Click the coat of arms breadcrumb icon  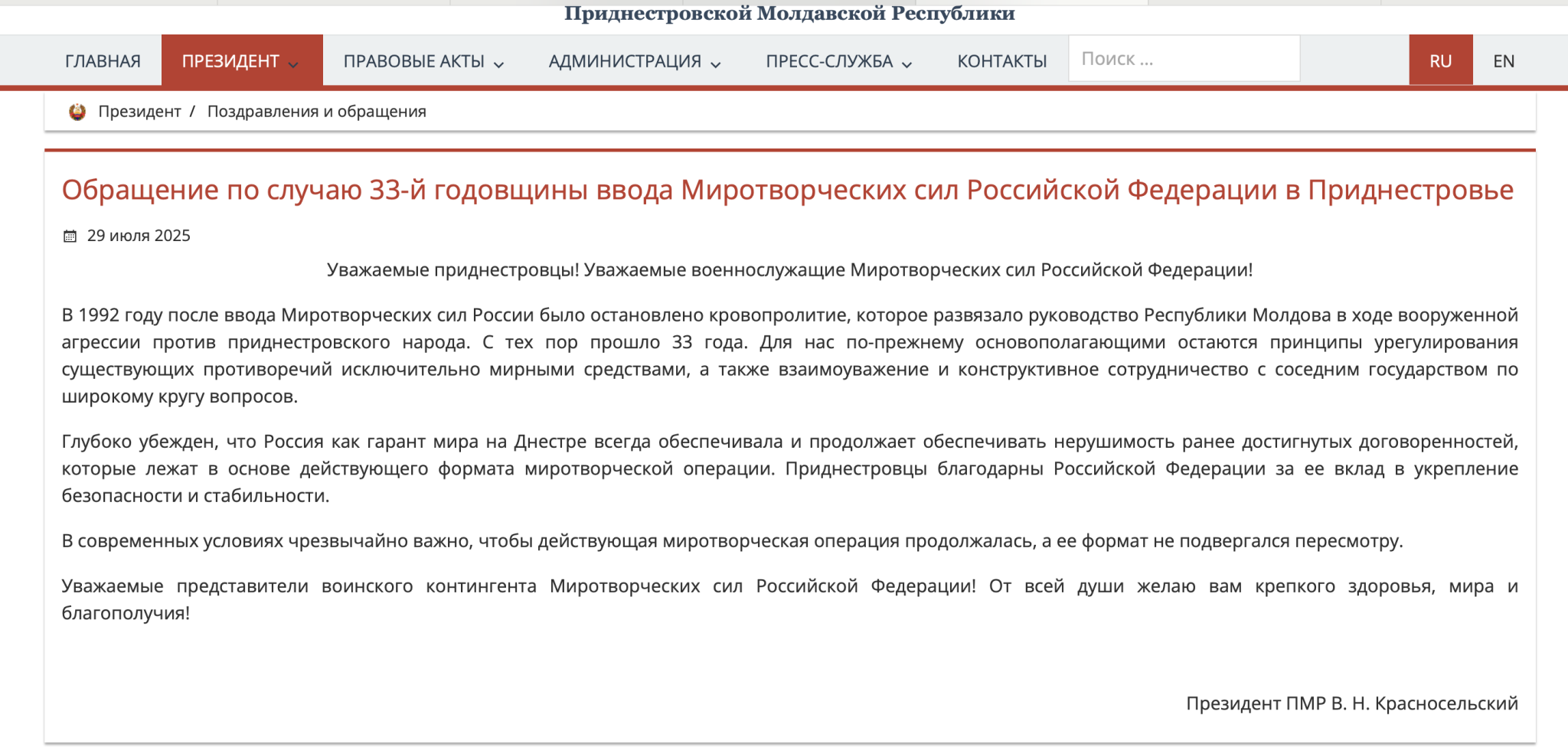point(77,112)
